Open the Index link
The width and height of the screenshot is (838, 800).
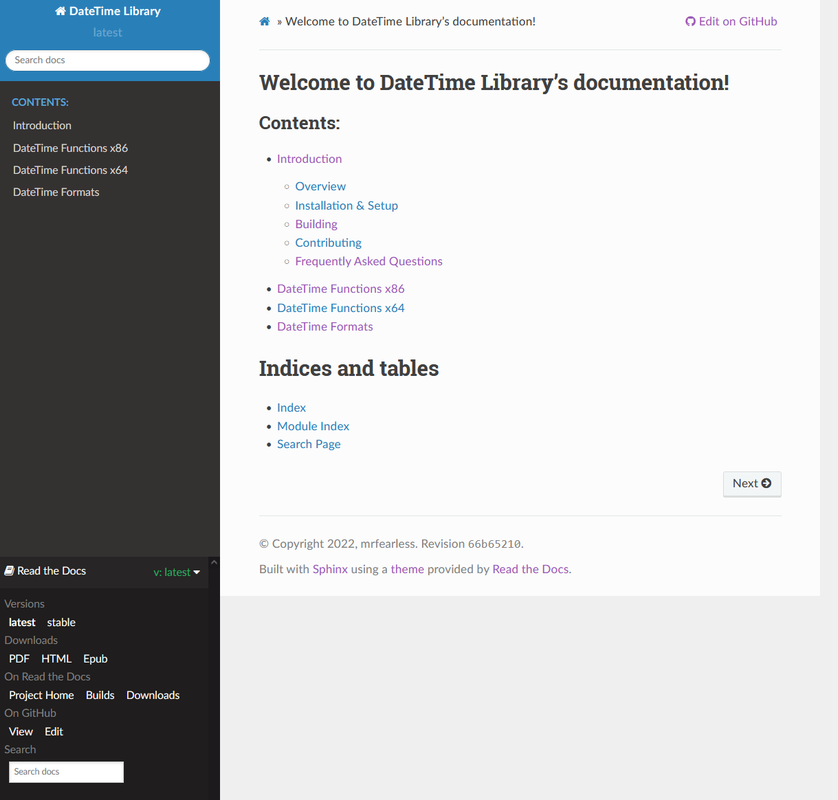[x=291, y=408]
